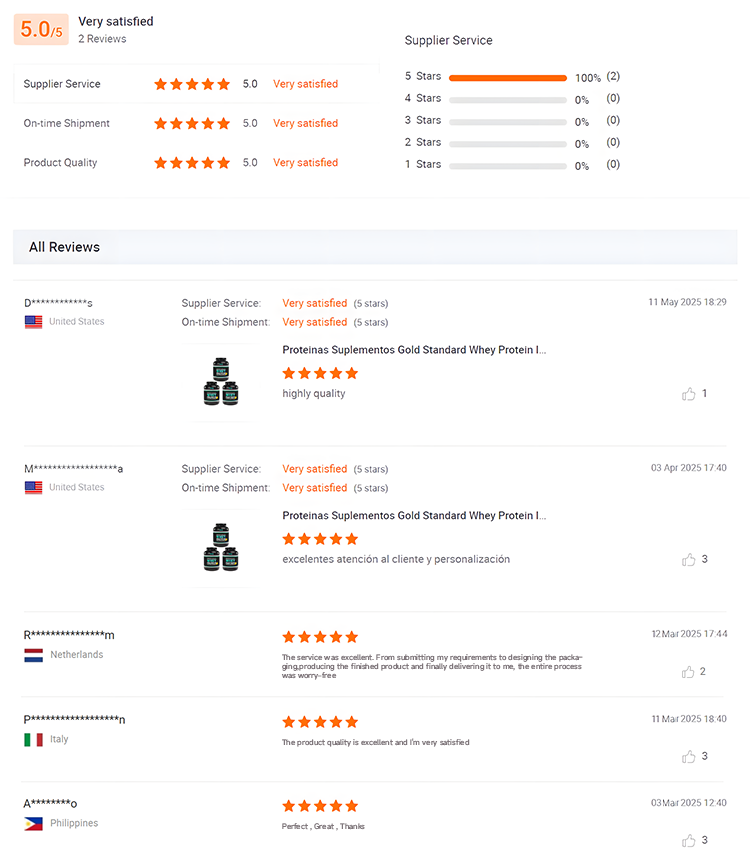Click the Netherlands flag icon

click(x=33, y=655)
